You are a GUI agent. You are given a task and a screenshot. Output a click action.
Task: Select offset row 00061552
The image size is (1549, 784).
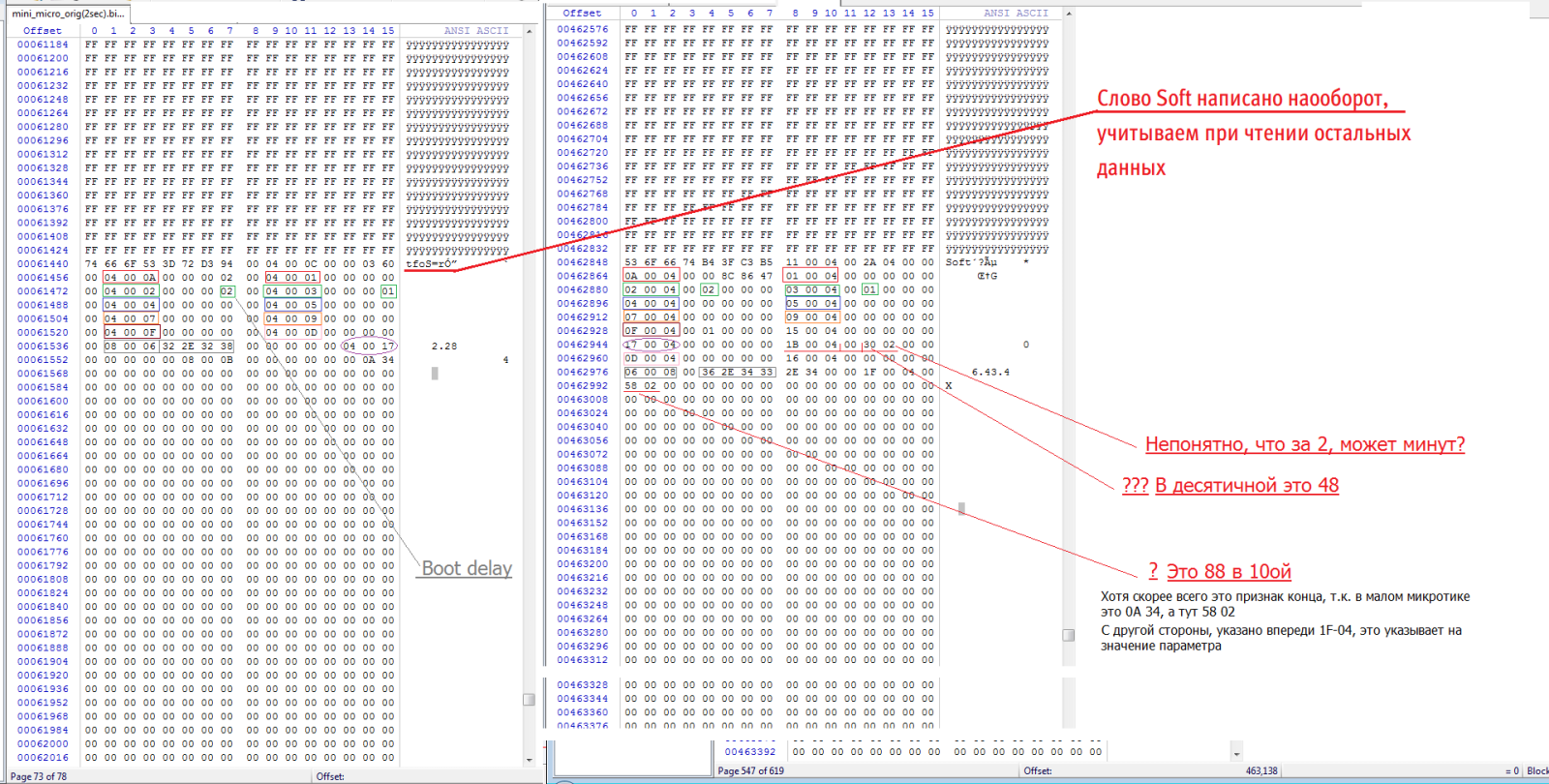(43, 360)
